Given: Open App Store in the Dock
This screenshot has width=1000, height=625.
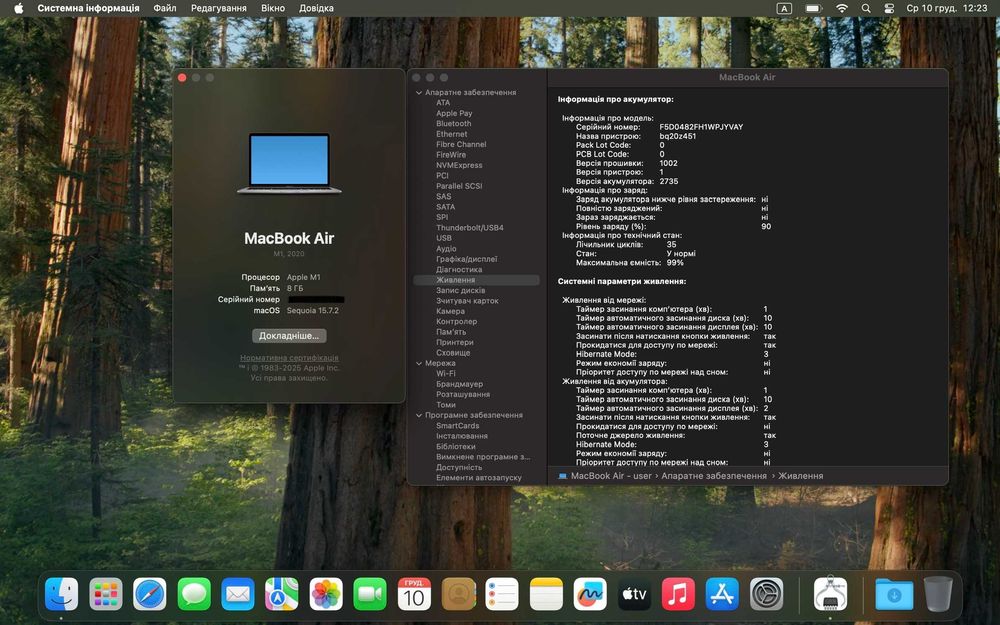Looking at the screenshot, I should (722, 594).
